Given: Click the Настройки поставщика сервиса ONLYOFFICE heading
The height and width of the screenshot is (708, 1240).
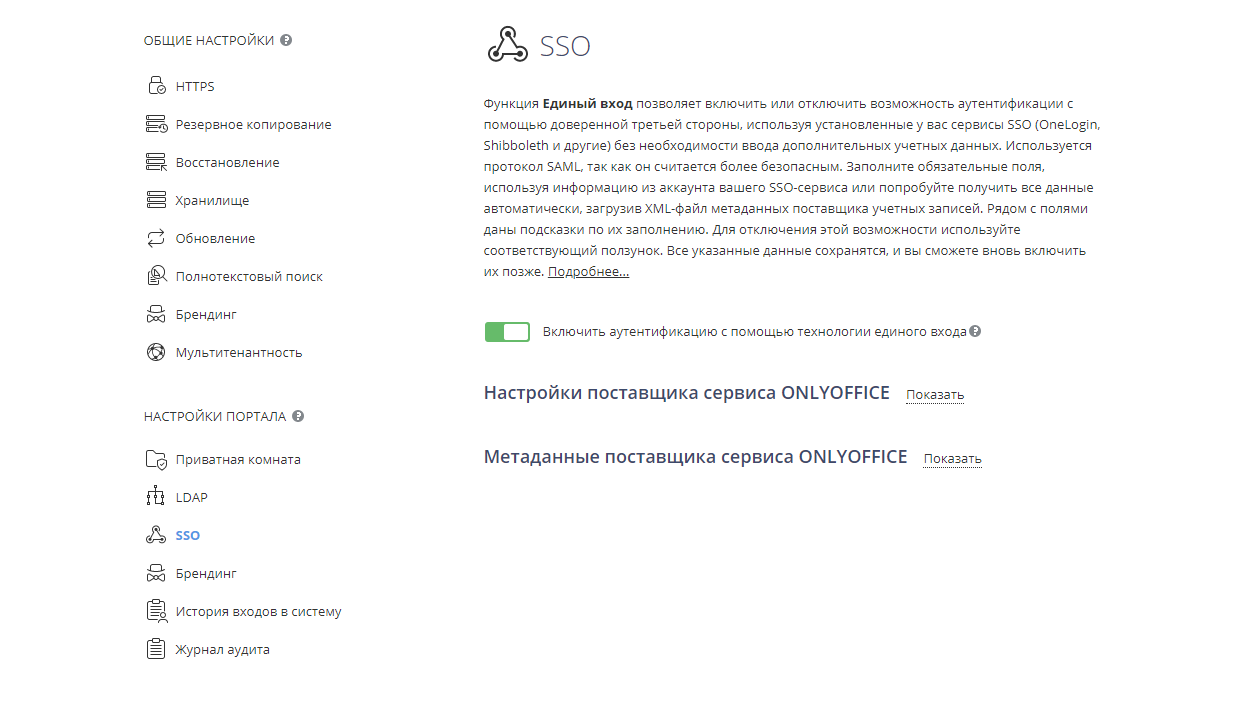Looking at the screenshot, I should [x=687, y=393].
